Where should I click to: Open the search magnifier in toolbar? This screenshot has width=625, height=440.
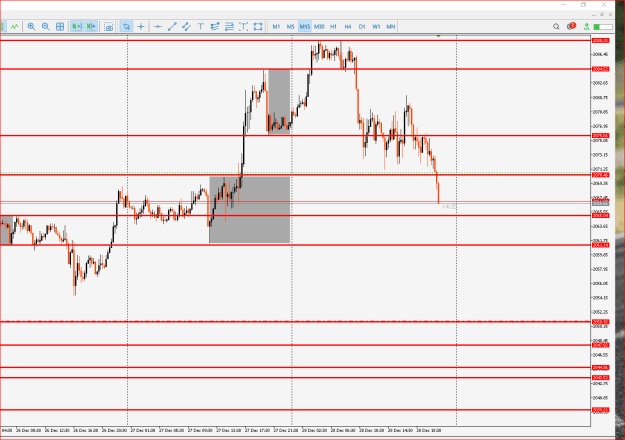pos(556,27)
